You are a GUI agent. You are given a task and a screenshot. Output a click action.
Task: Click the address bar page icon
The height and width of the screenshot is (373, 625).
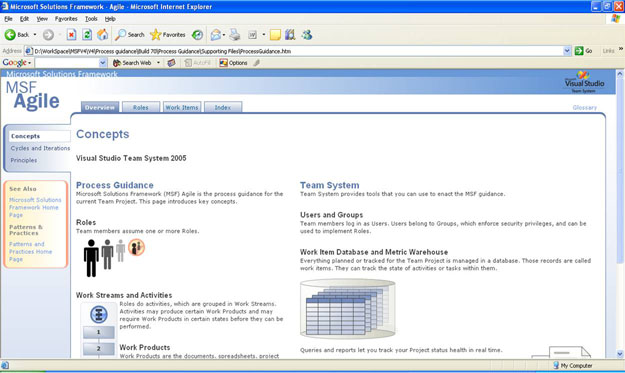(x=28, y=51)
